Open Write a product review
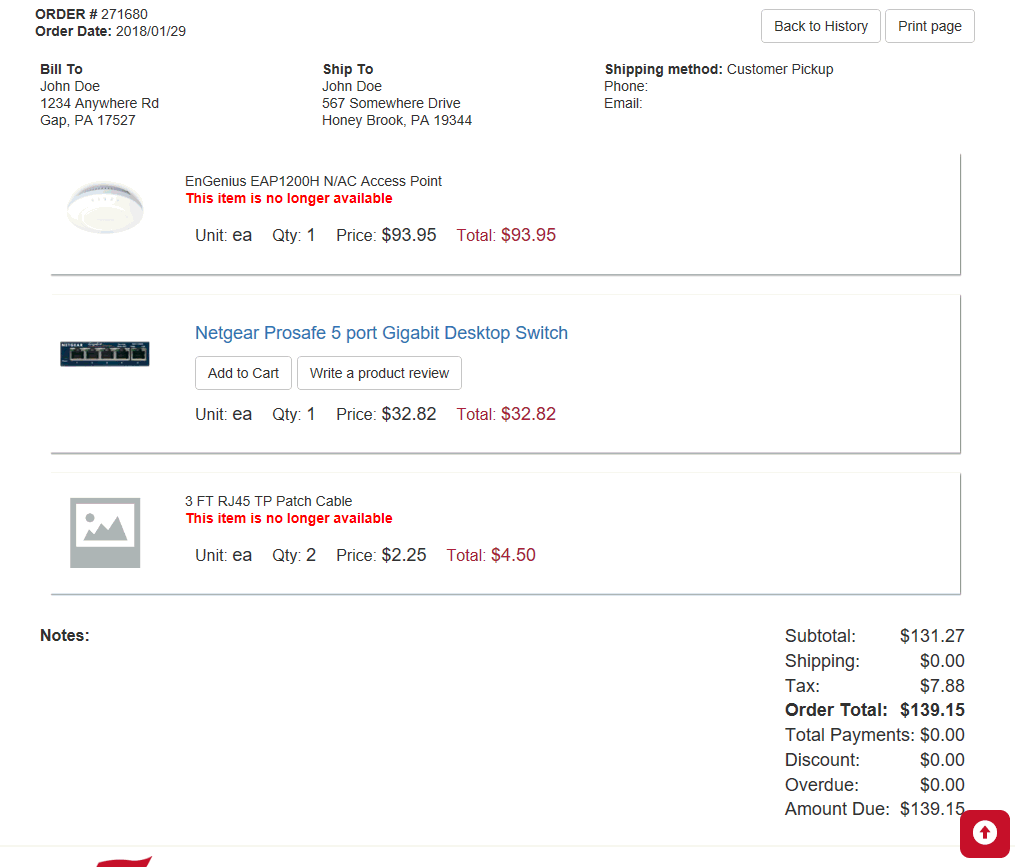1015x867 pixels. [379, 373]
